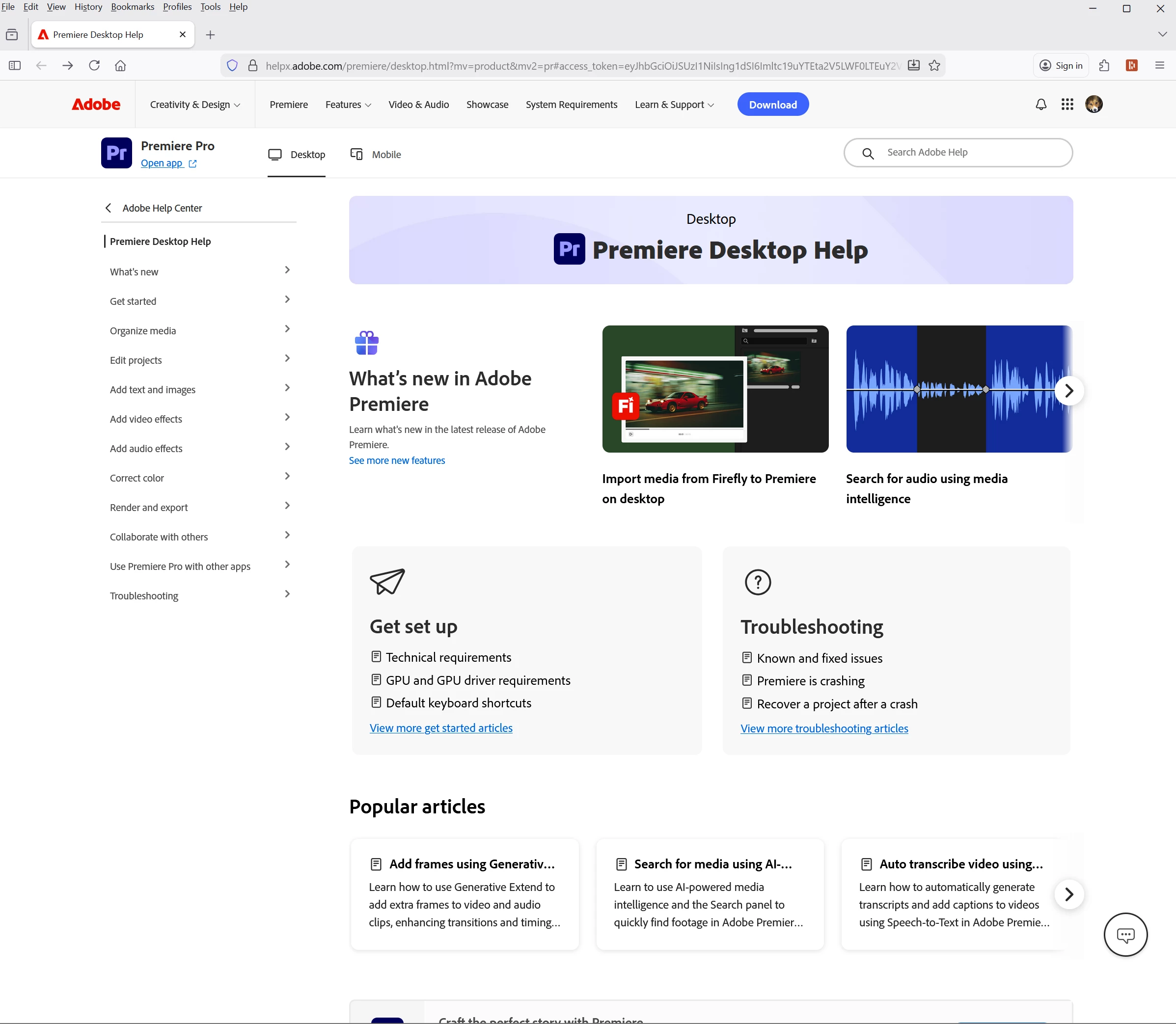The image size is (1176, 1024).
Task: Open GPU and GPU driver requirements article
Action: click(x=478, y=680)
